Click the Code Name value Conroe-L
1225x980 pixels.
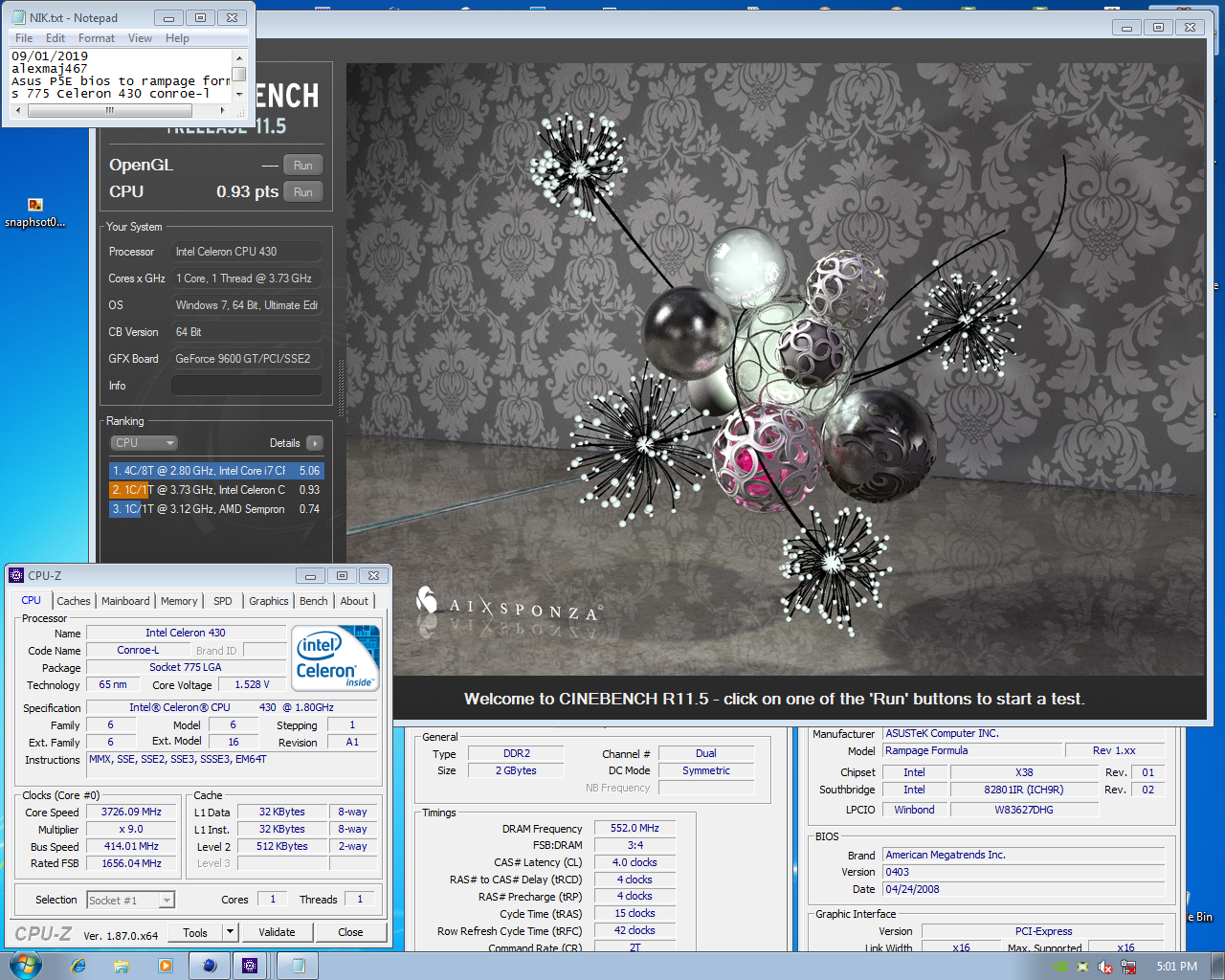pyautogui.click(x=138, y=650)
